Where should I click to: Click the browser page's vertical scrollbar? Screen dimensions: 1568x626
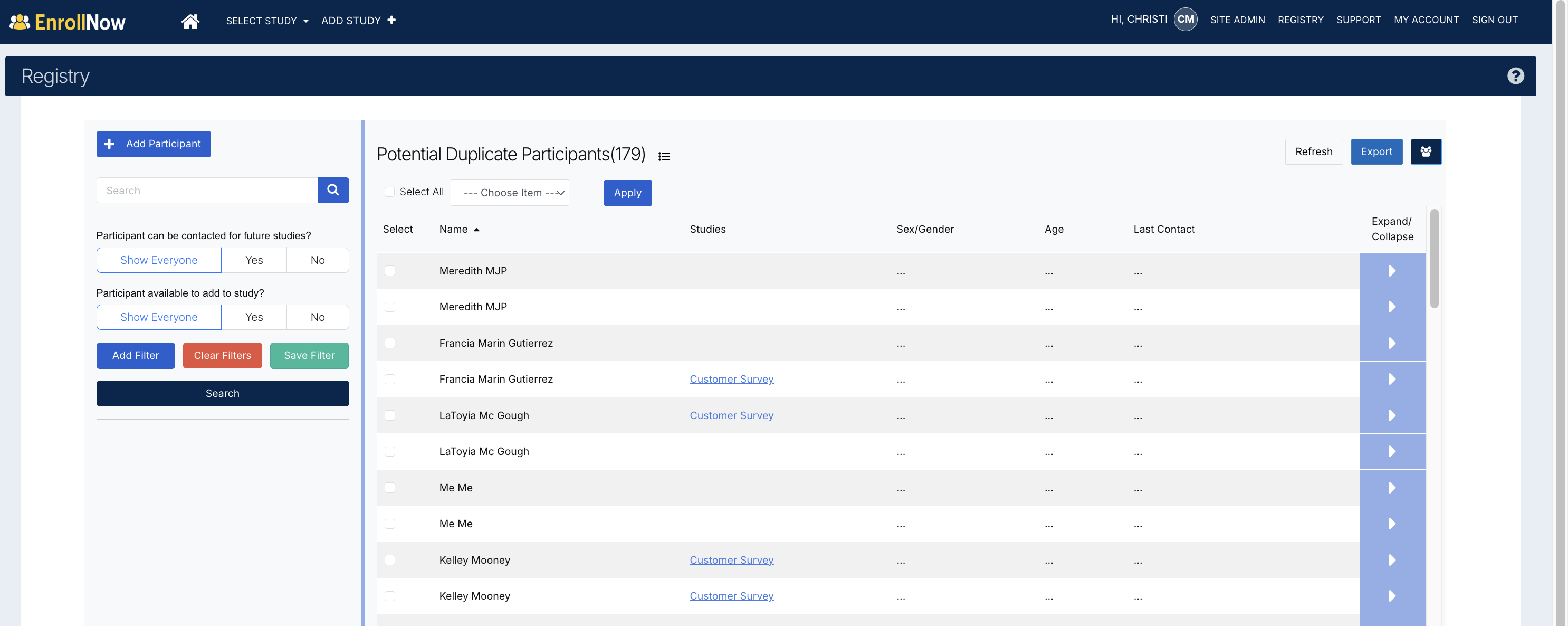pyautogui.click(x=1560, y=313)
